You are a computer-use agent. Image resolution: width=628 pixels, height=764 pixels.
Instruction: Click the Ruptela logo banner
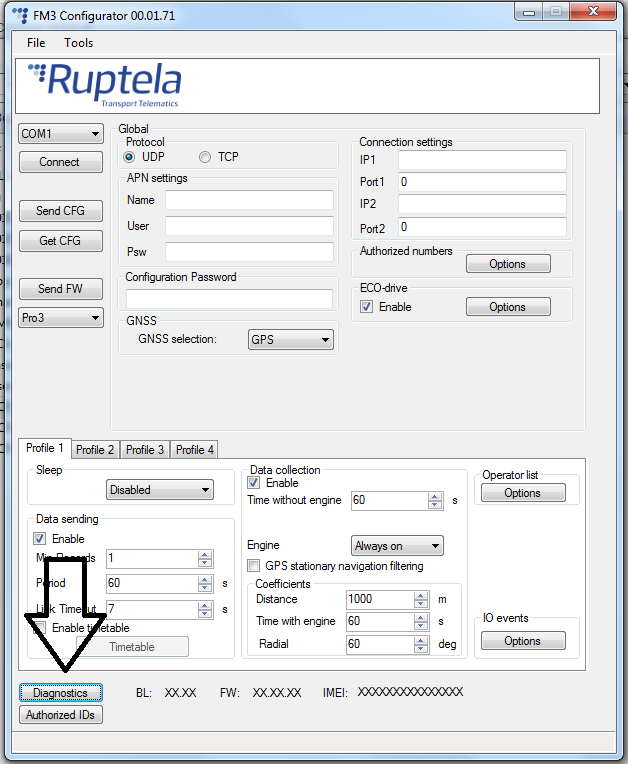(x=105, y=84)
